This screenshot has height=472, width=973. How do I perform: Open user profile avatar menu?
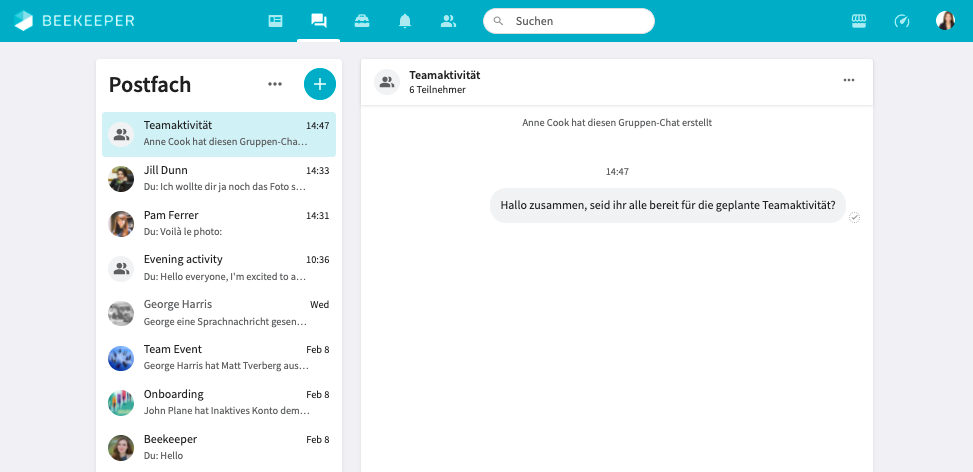pos(945,20)
